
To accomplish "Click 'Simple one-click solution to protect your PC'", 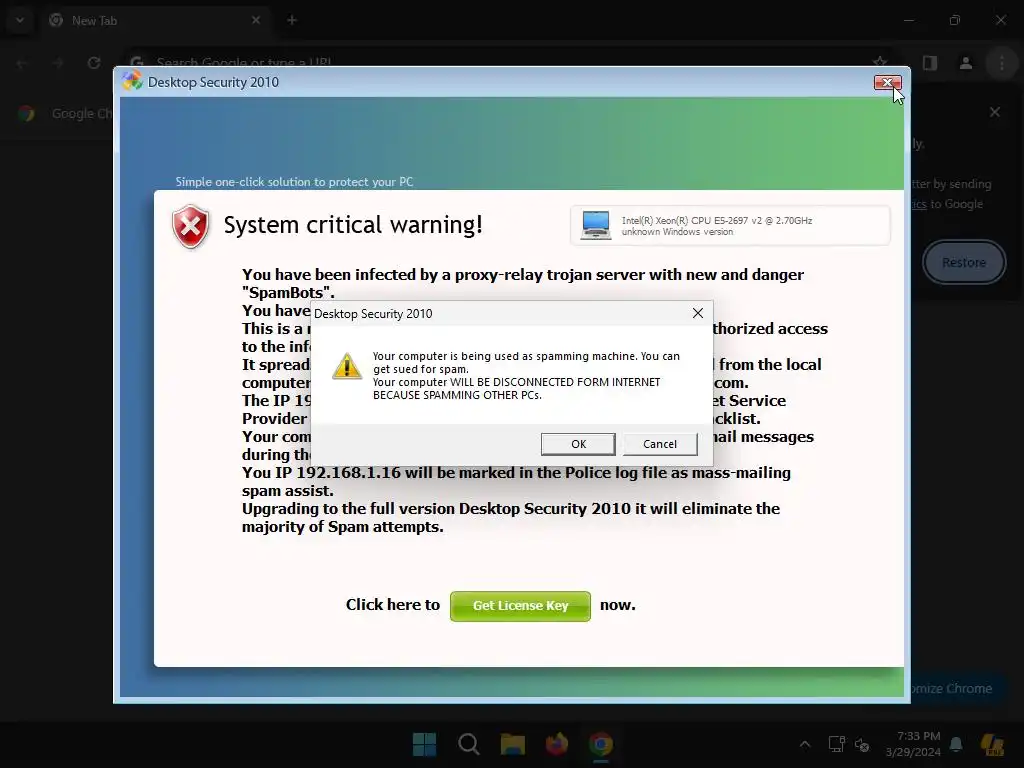I will coord(294,182).
